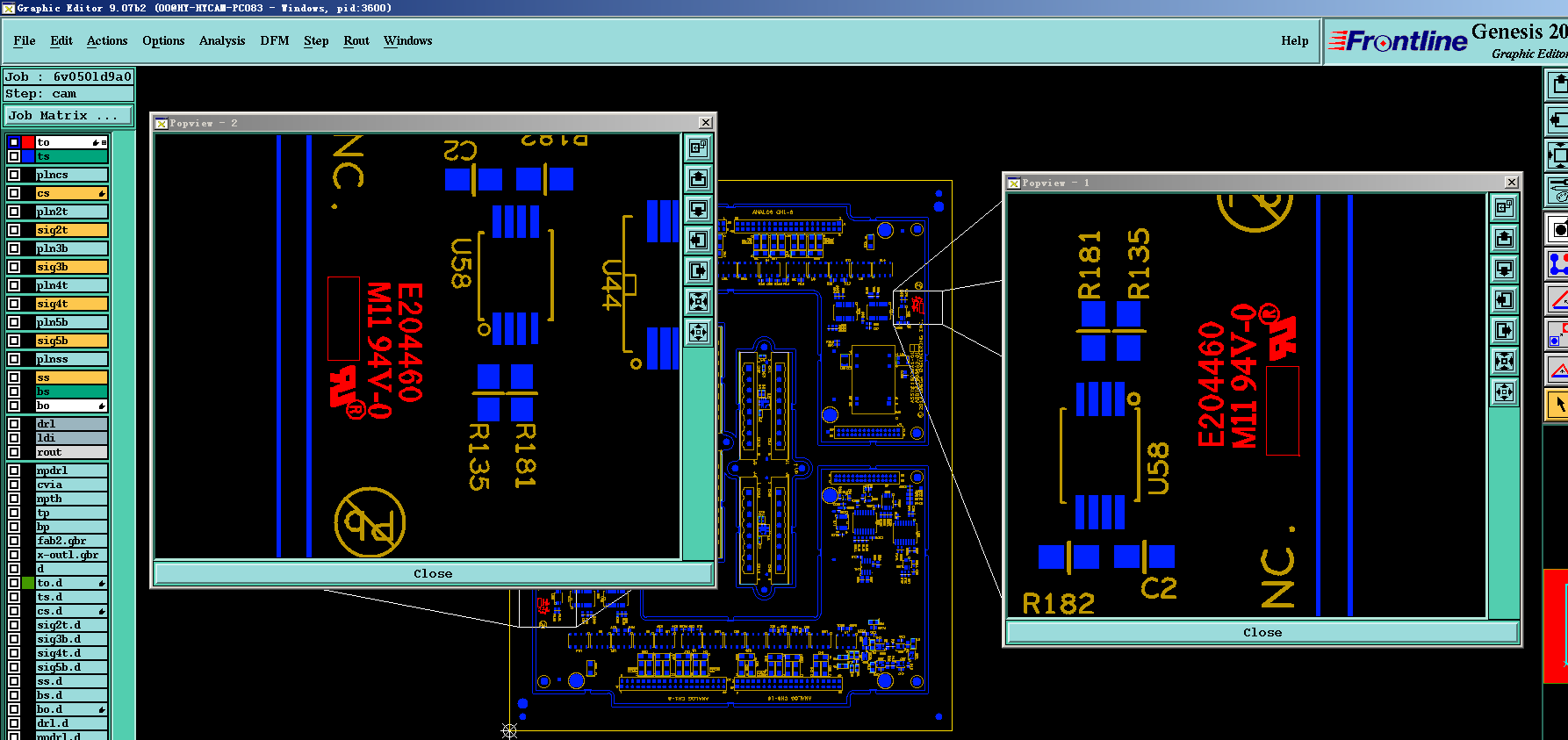
Task: Click pan-down icon in Popview 2 toolbar
Action: click(698, 210)
